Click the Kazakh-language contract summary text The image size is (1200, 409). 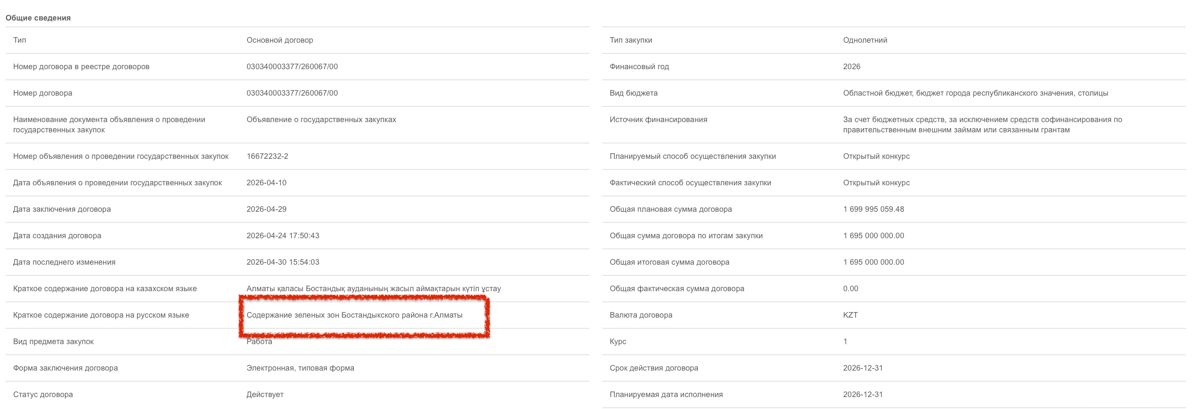pyautogui.click(x=373, y=288)
